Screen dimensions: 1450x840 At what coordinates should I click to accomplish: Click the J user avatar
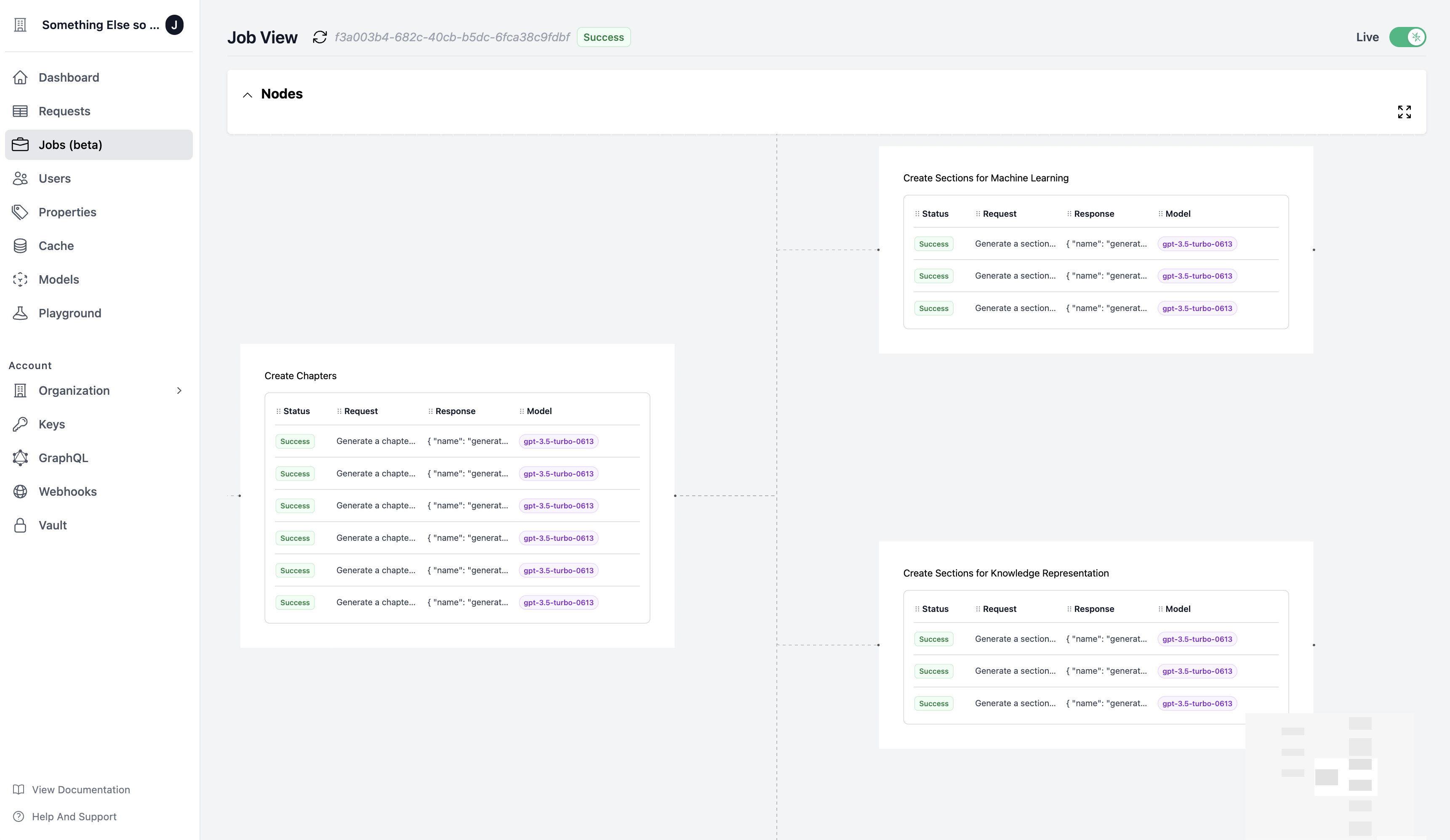pyautogui.click(x=174, y=25)
